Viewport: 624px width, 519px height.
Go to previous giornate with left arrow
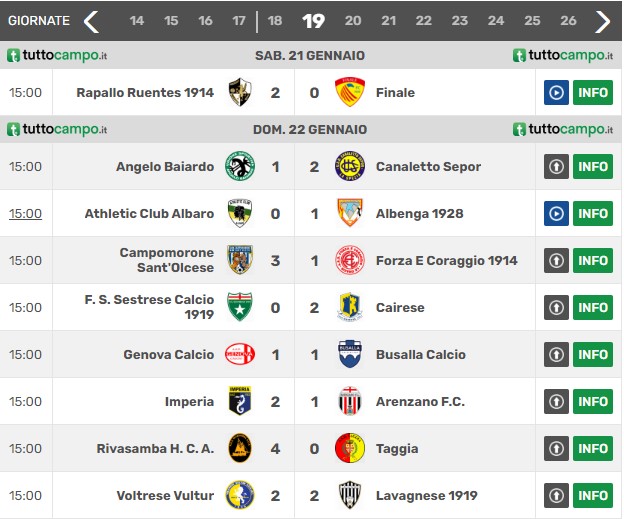(x=92, y=21)
